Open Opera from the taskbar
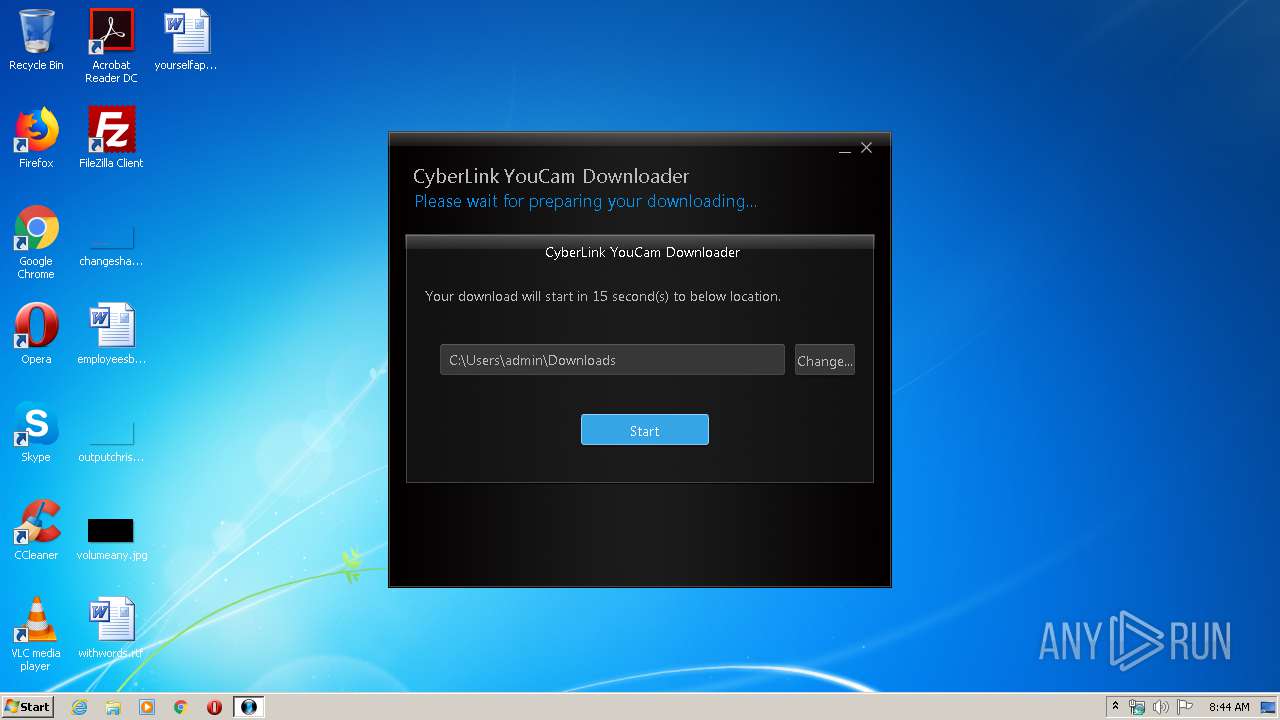This screenshot has width=1280, height=720. [214, 707]
